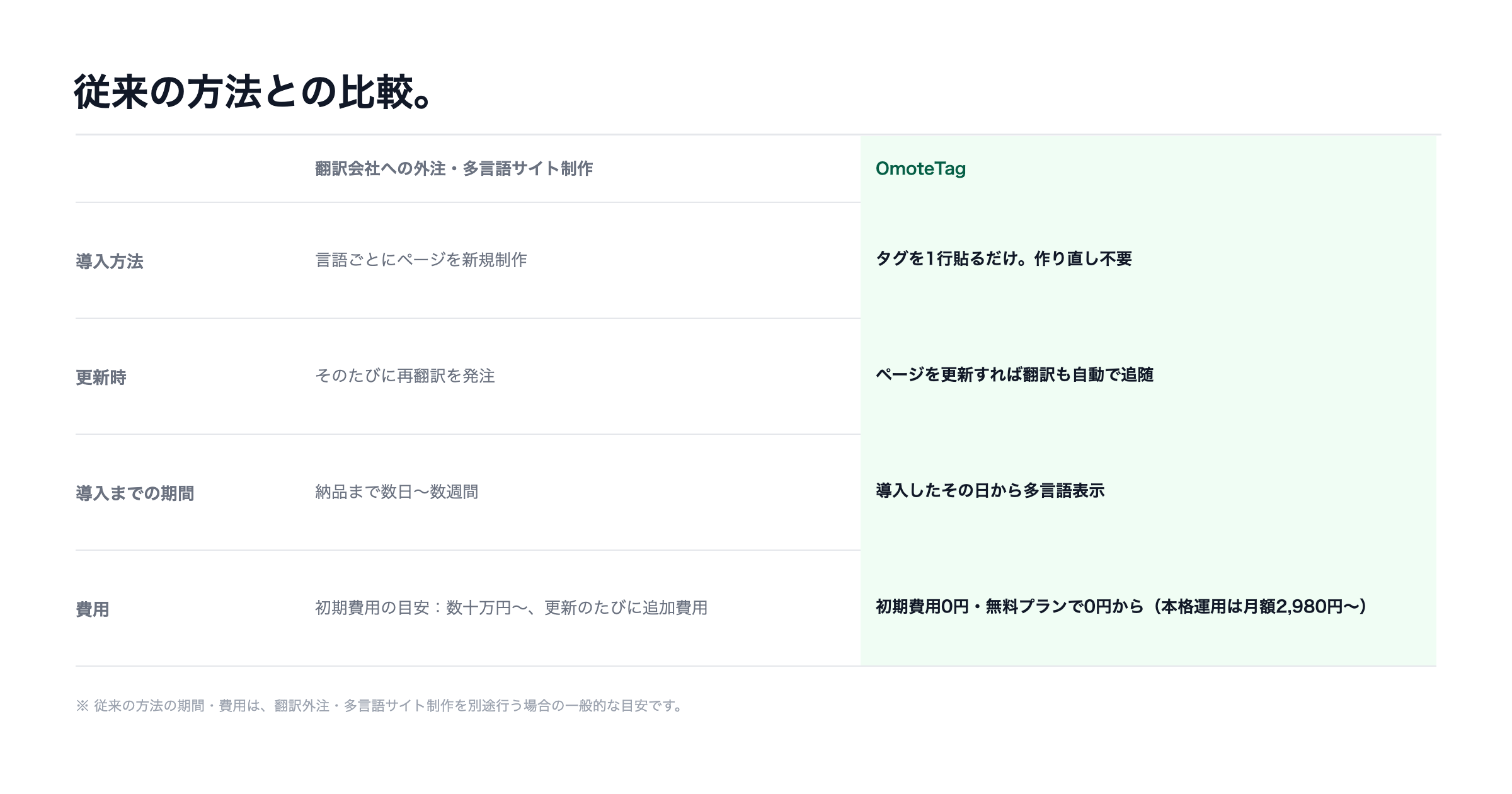Screen dimensions: 1512x794
Task: Click cell 納品まで数日〜数週間
Action: [397, 492]
